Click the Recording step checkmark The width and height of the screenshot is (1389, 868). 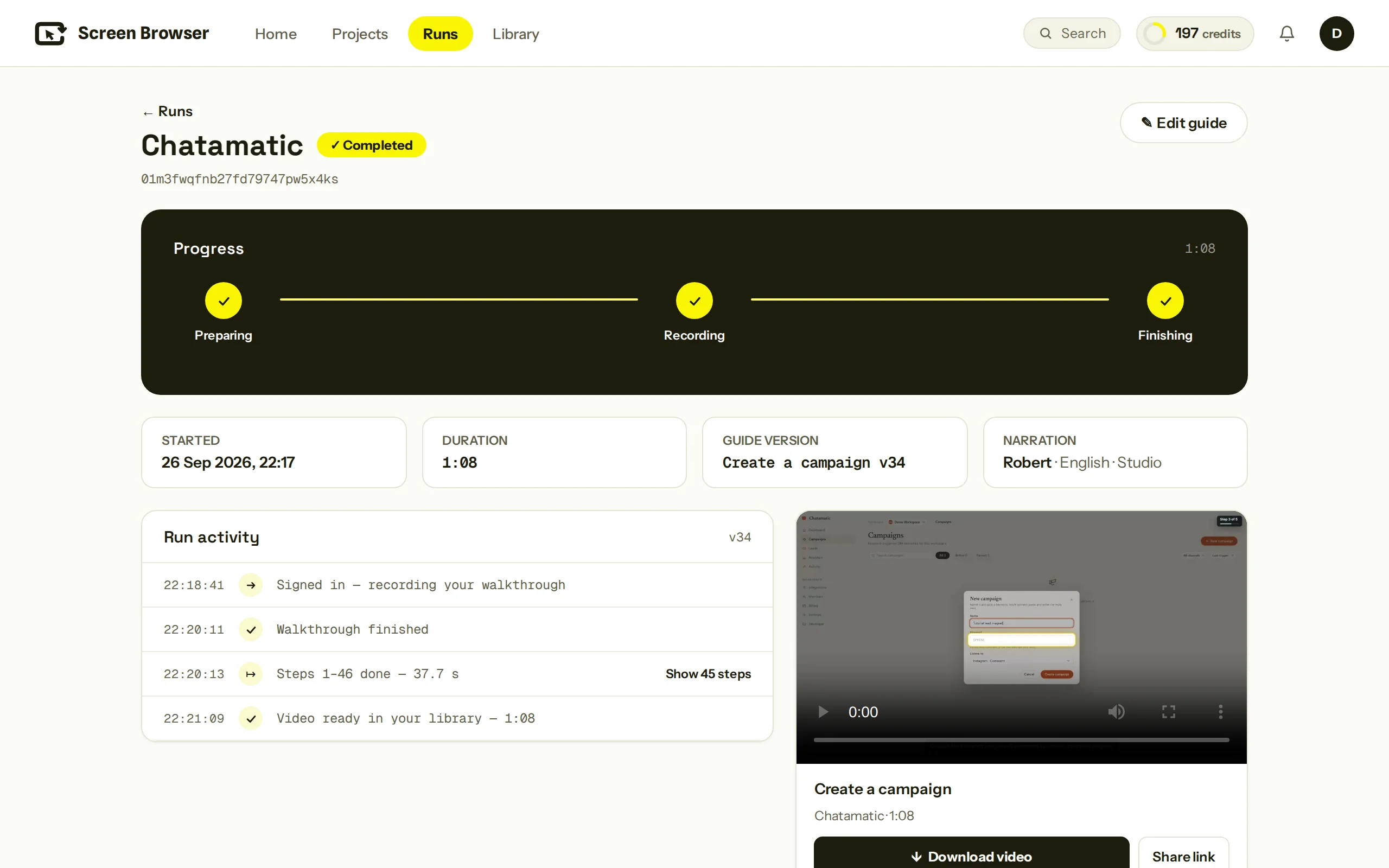(x=694, y=300)
